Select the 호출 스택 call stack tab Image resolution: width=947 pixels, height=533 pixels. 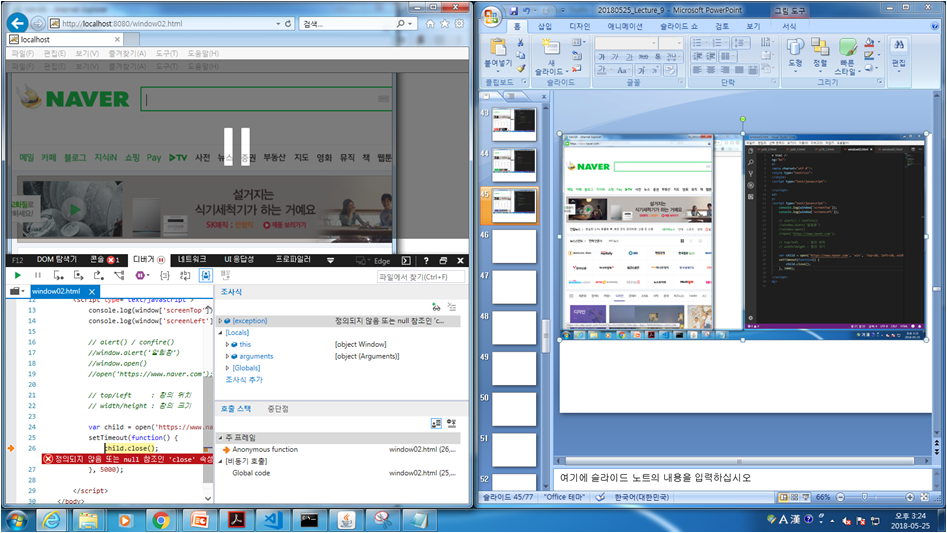click(x=236, y=409)
